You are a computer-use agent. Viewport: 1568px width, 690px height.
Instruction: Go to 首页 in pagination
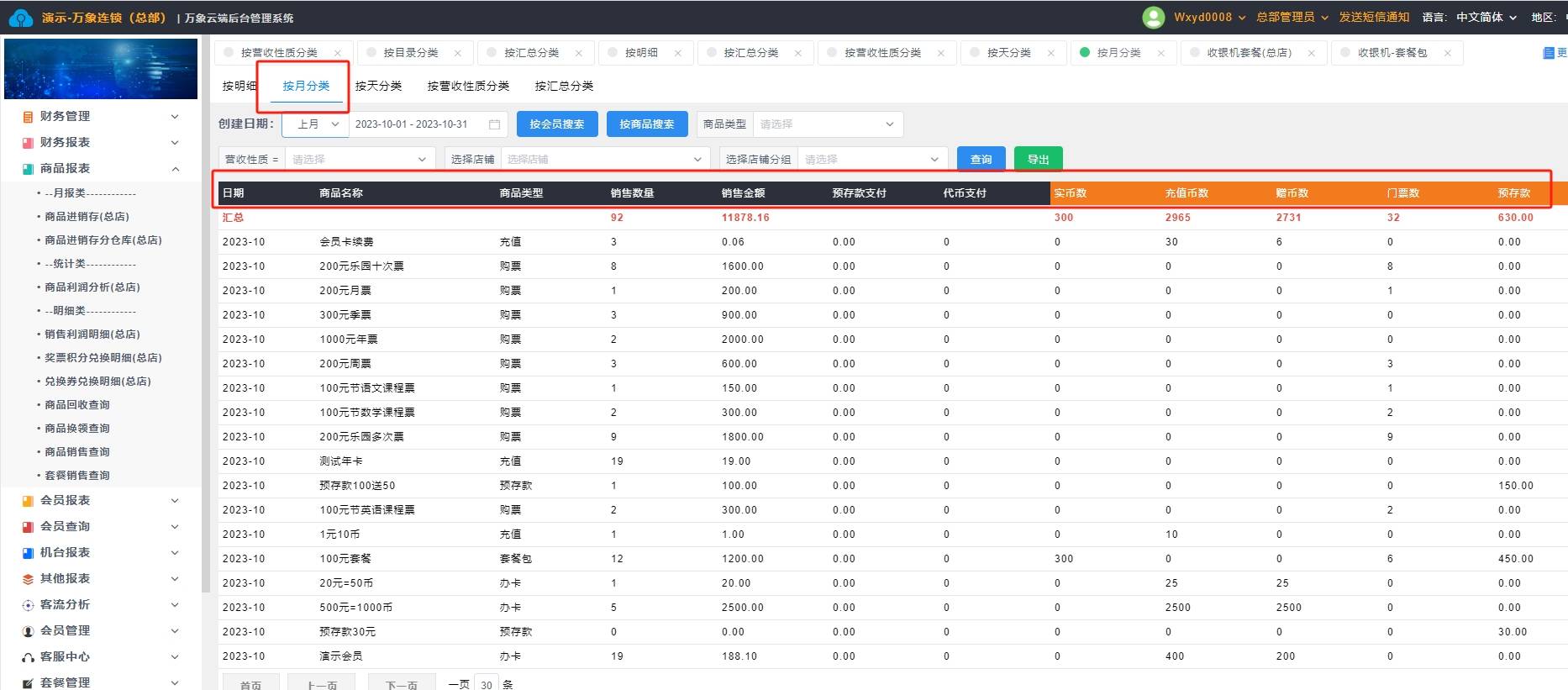tap(250, 684)
